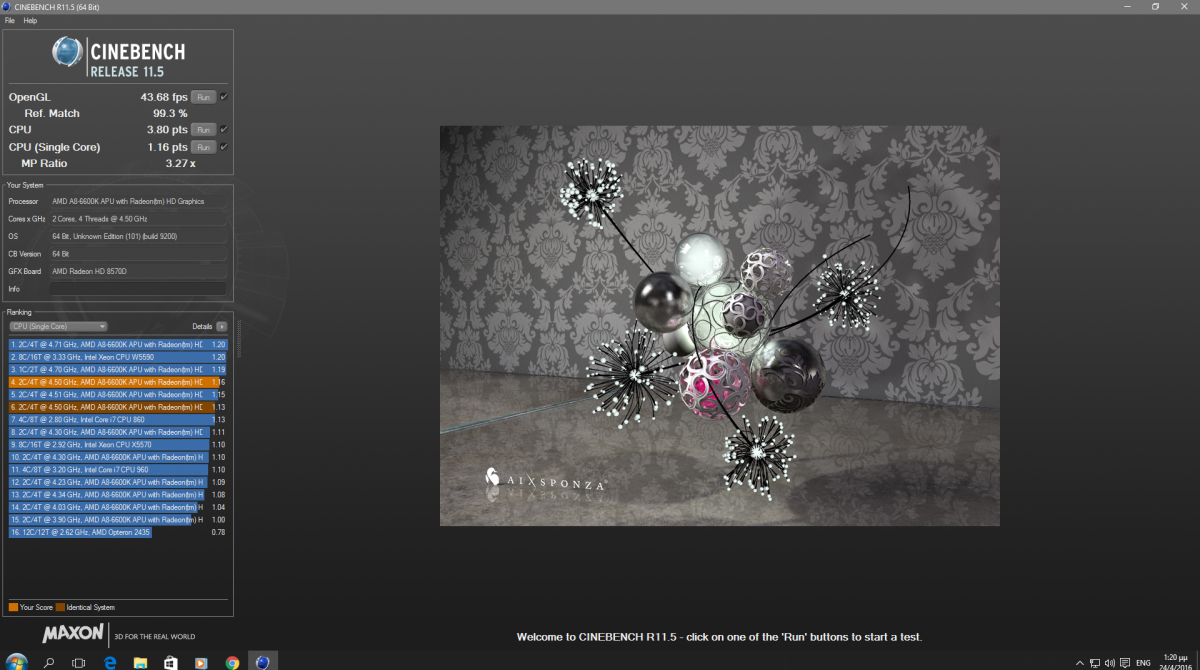Screen dimensions: 1200x670
Task: Select rank 3 entry 1C/2T @ 4.70 GHz
Action: tap(118, 370)
